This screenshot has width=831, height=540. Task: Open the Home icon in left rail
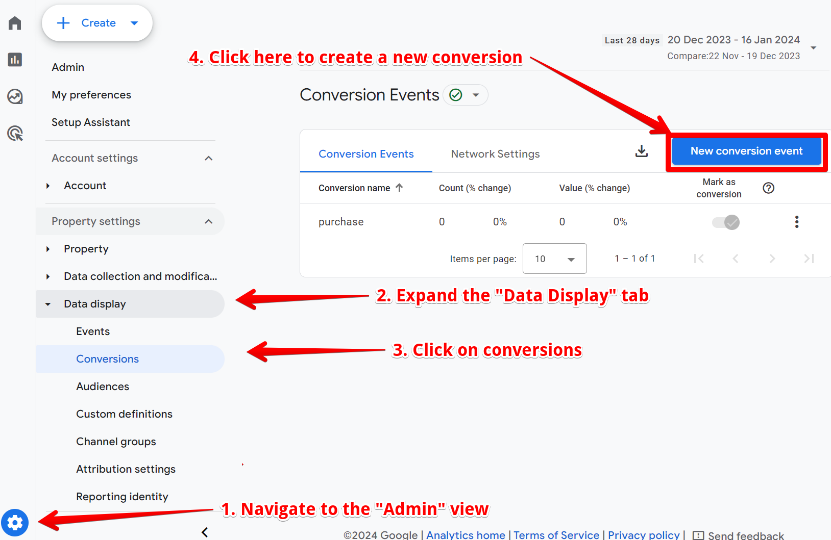[15, 23]
